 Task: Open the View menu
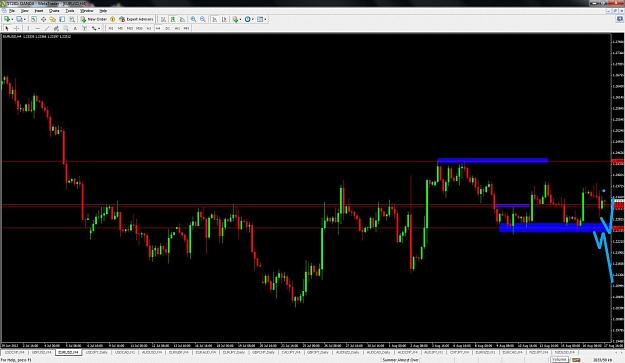[24, 11]
